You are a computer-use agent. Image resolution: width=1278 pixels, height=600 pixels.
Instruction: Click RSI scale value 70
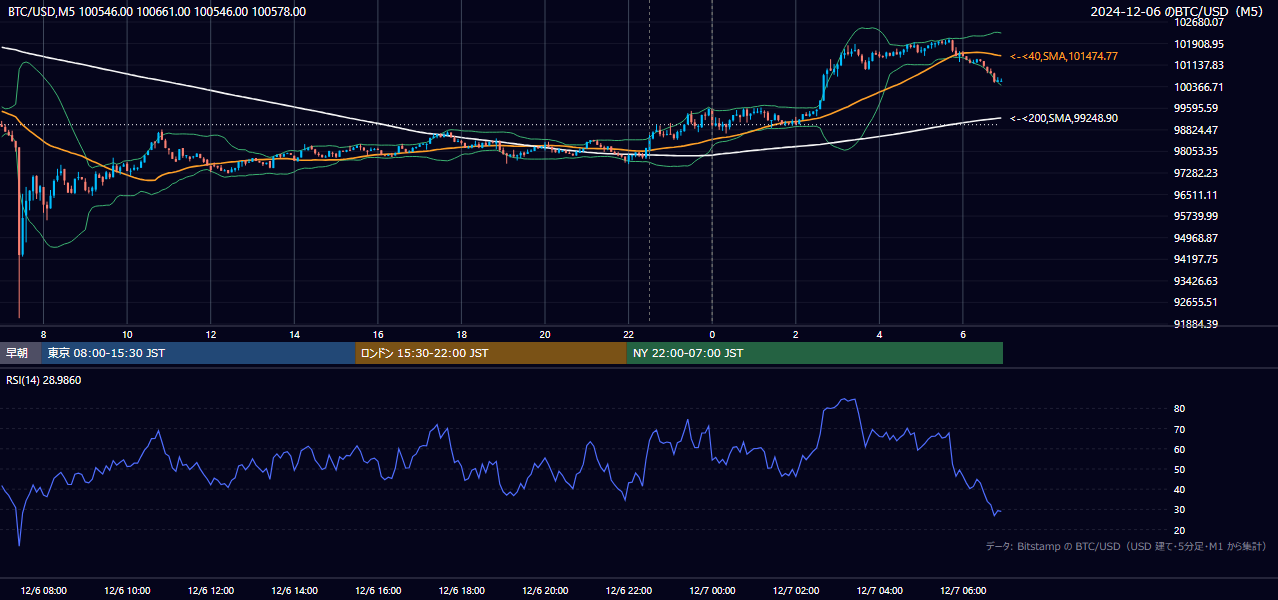[1180, 429]
